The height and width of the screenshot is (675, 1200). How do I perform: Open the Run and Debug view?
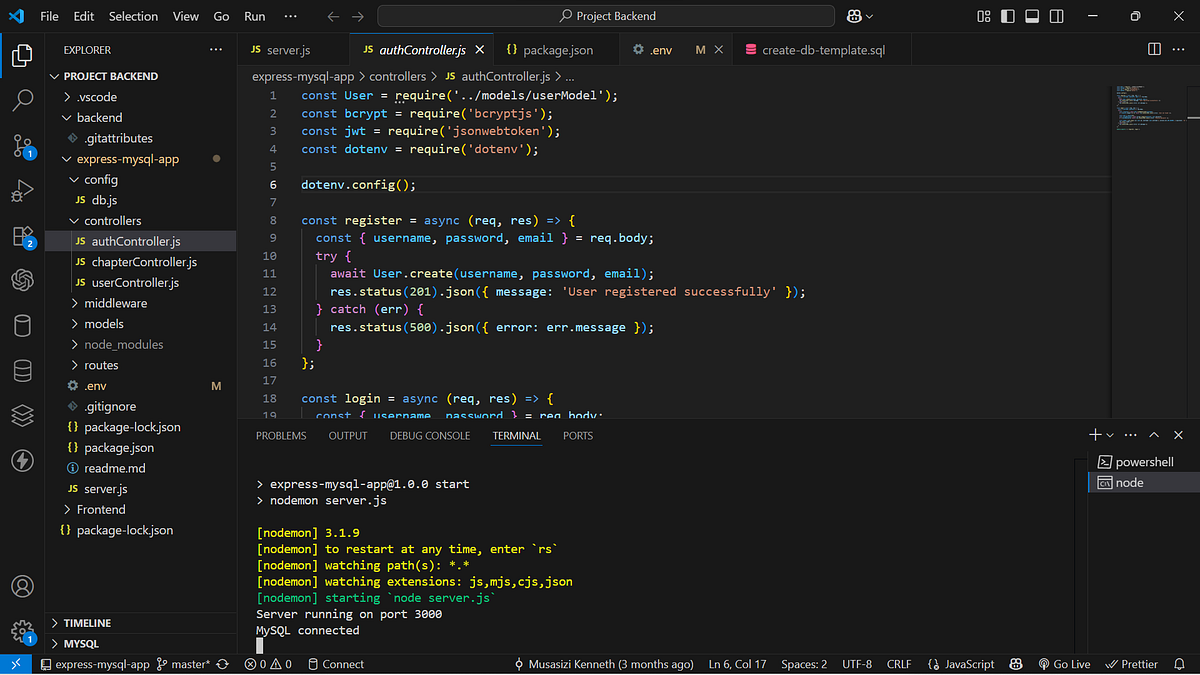point(22,190)
